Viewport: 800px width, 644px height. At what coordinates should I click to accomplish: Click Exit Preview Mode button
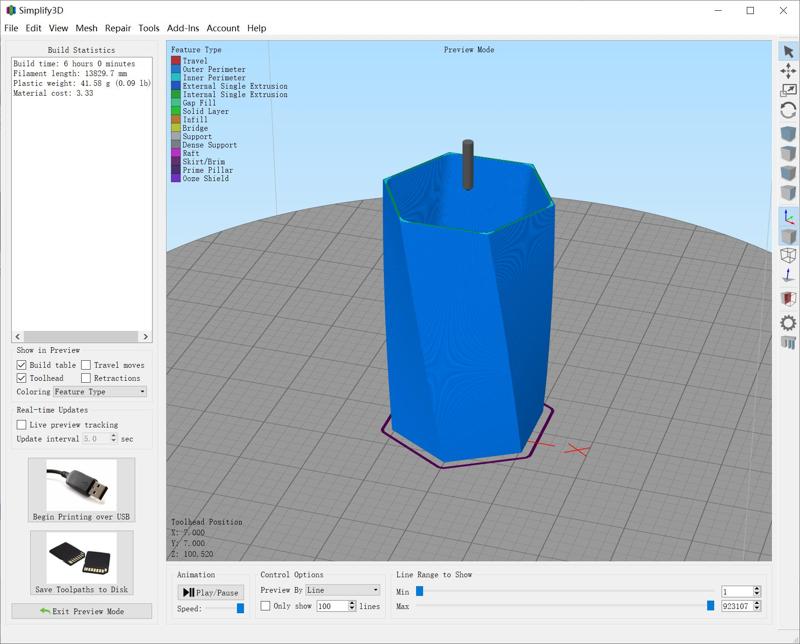(82, 611)
